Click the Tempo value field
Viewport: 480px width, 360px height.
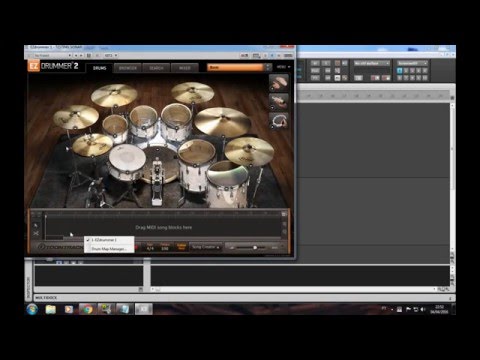point(165,247)
